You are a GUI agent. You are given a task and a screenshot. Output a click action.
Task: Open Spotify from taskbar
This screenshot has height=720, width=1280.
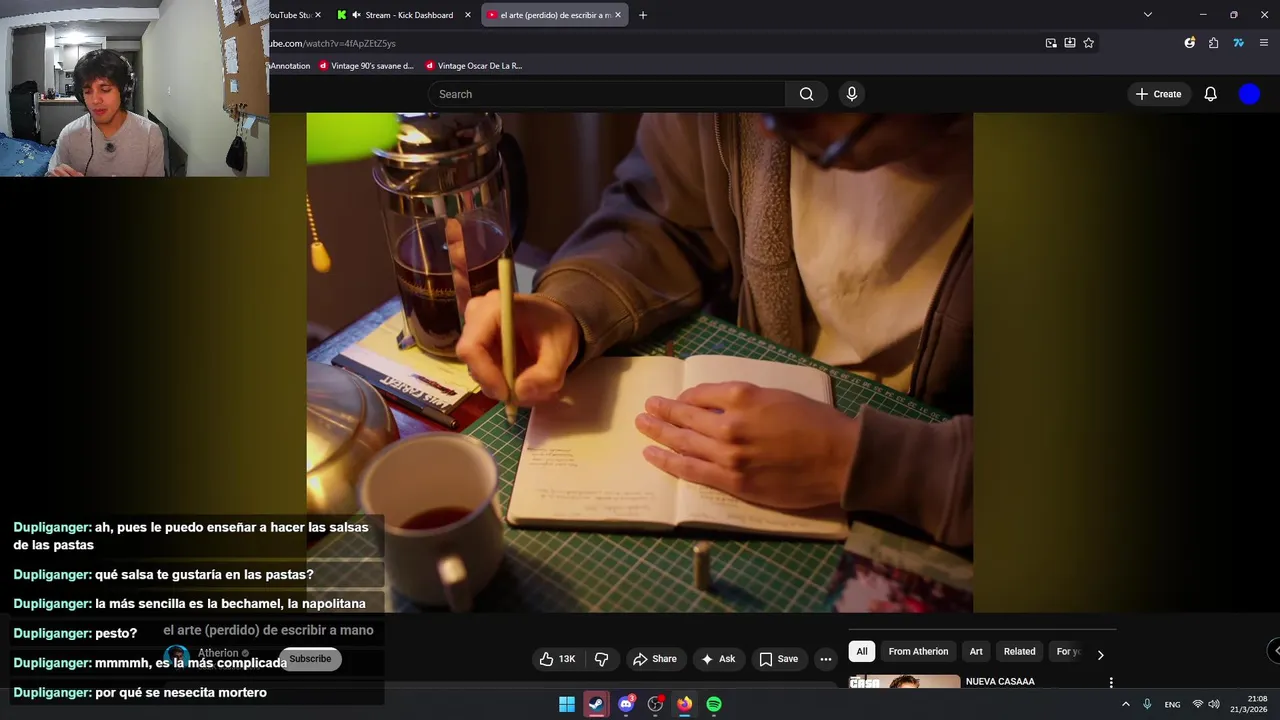tap(714, 704)
